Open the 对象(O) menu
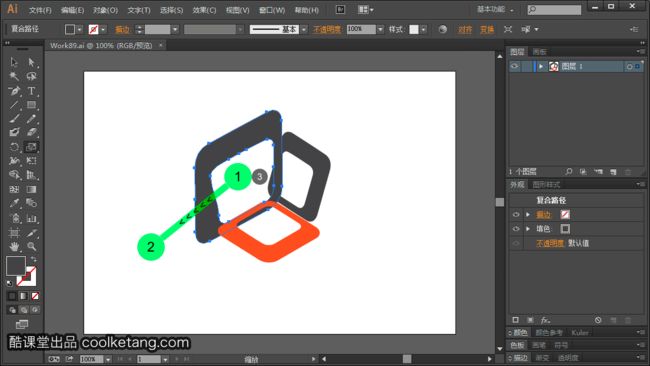This screenshot has width=650, height=366. click(105, 10)
